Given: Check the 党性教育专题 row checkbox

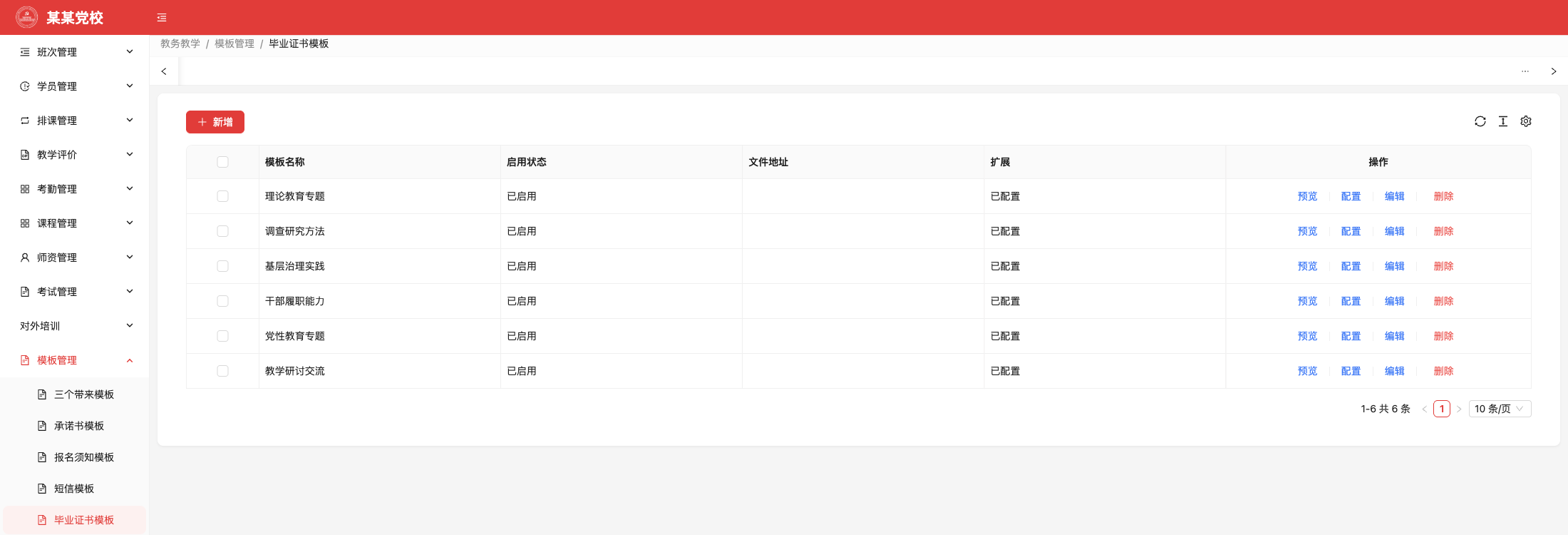Looking at the screenshot, I should [x=222, y=336].
